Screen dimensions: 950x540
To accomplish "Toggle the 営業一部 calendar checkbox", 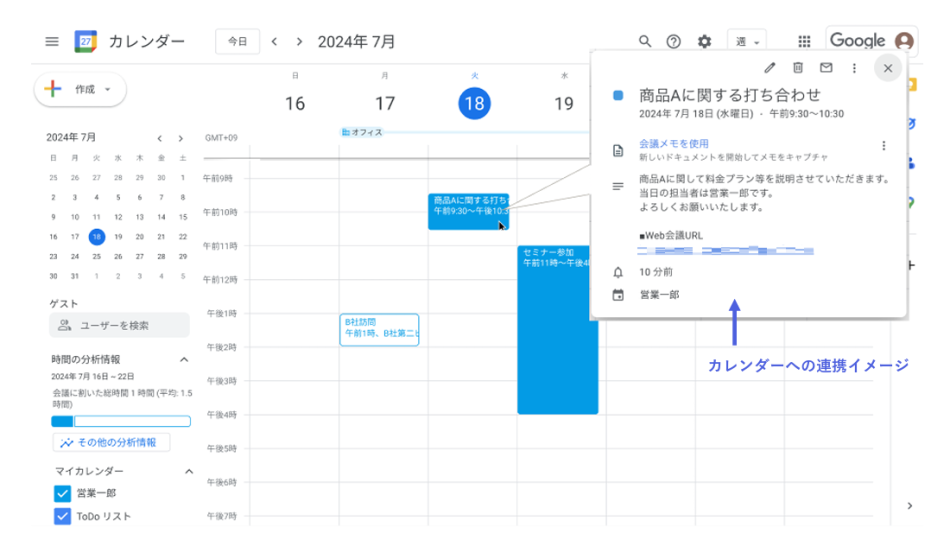I will click(62, 493).
